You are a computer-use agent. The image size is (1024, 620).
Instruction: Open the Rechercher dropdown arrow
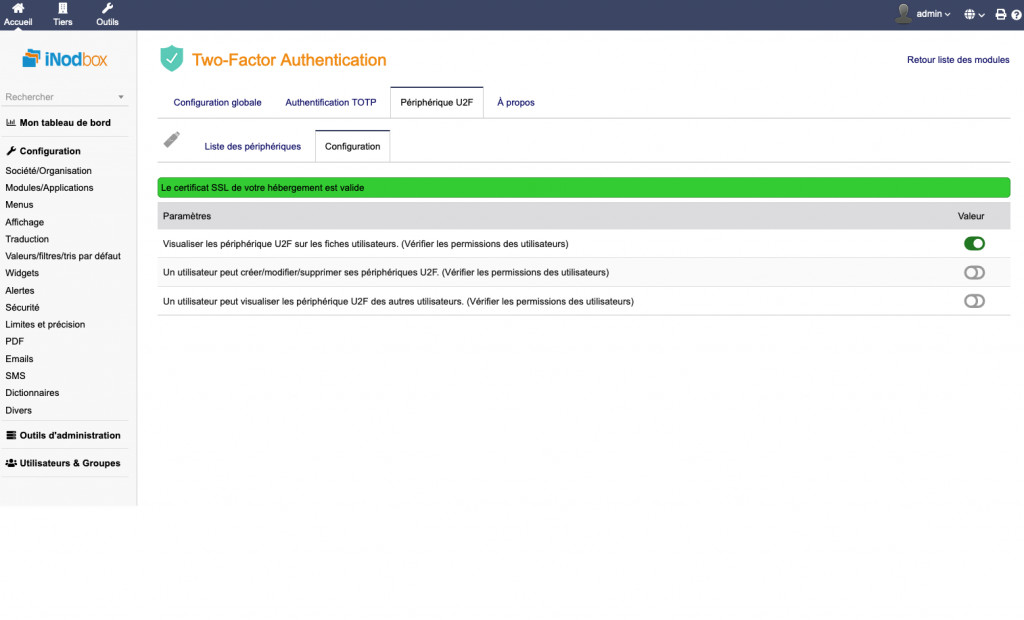tap(121, 97)
